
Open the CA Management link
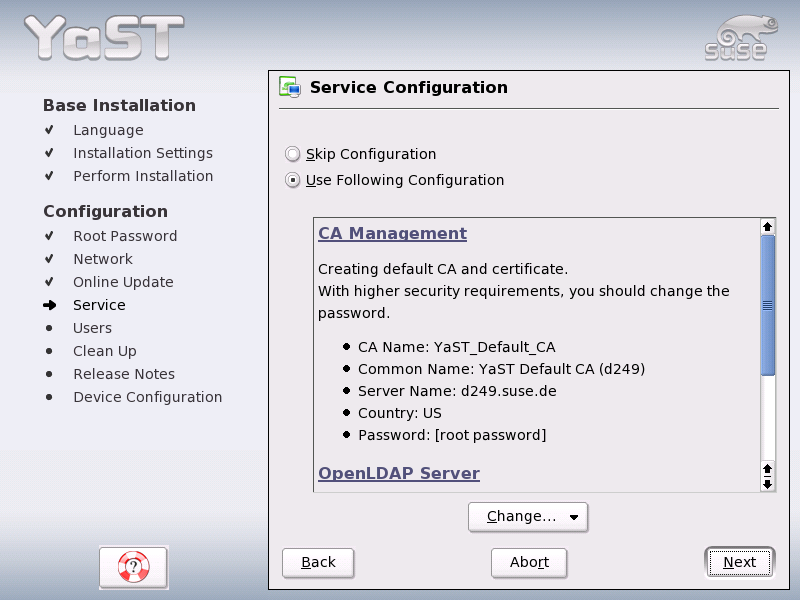[392, 233]
